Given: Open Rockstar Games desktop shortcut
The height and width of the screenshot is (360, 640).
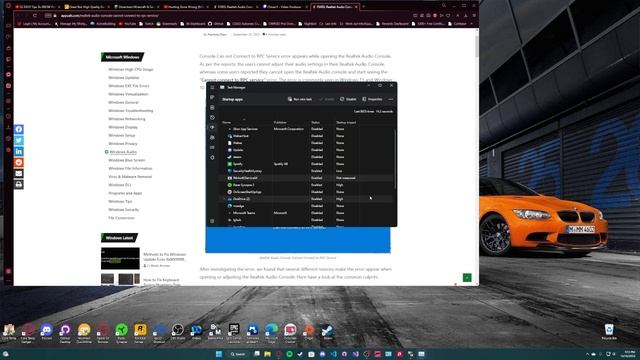Looking at the screenshot, I should tap(140, 332).
